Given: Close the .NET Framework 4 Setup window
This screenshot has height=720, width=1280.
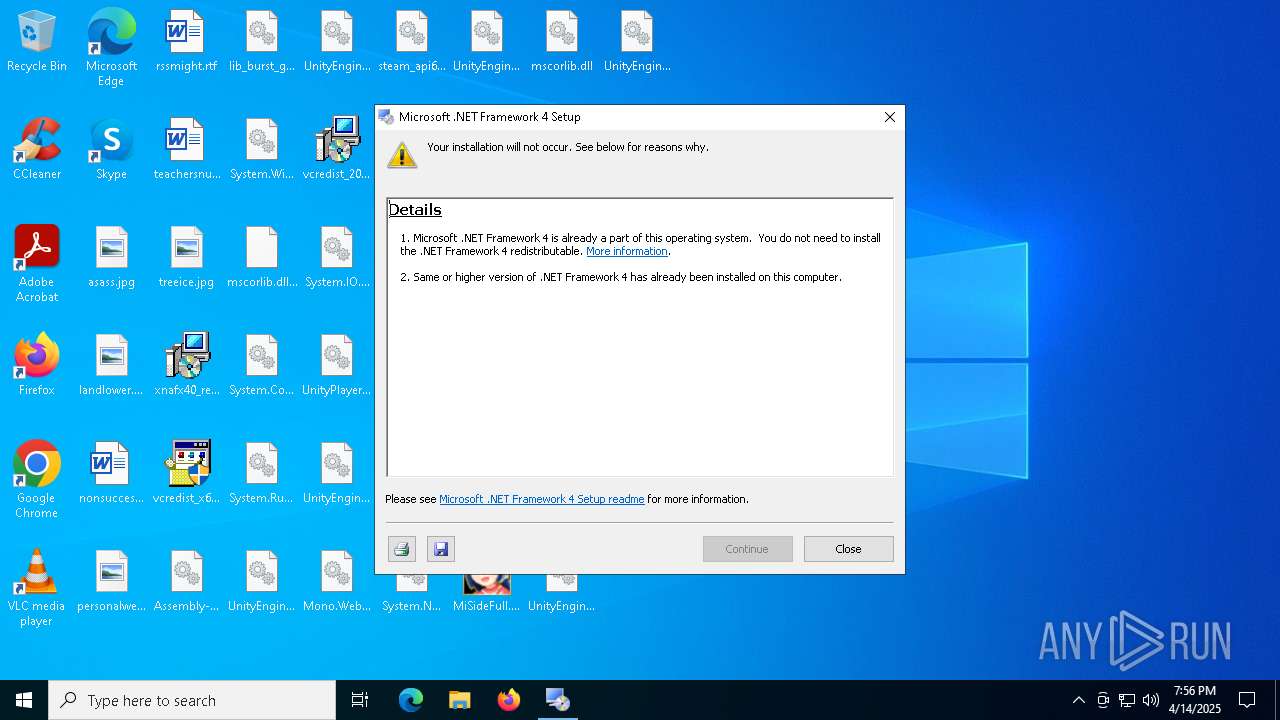Looking at the screenshot, I should [x=889, y=117].
